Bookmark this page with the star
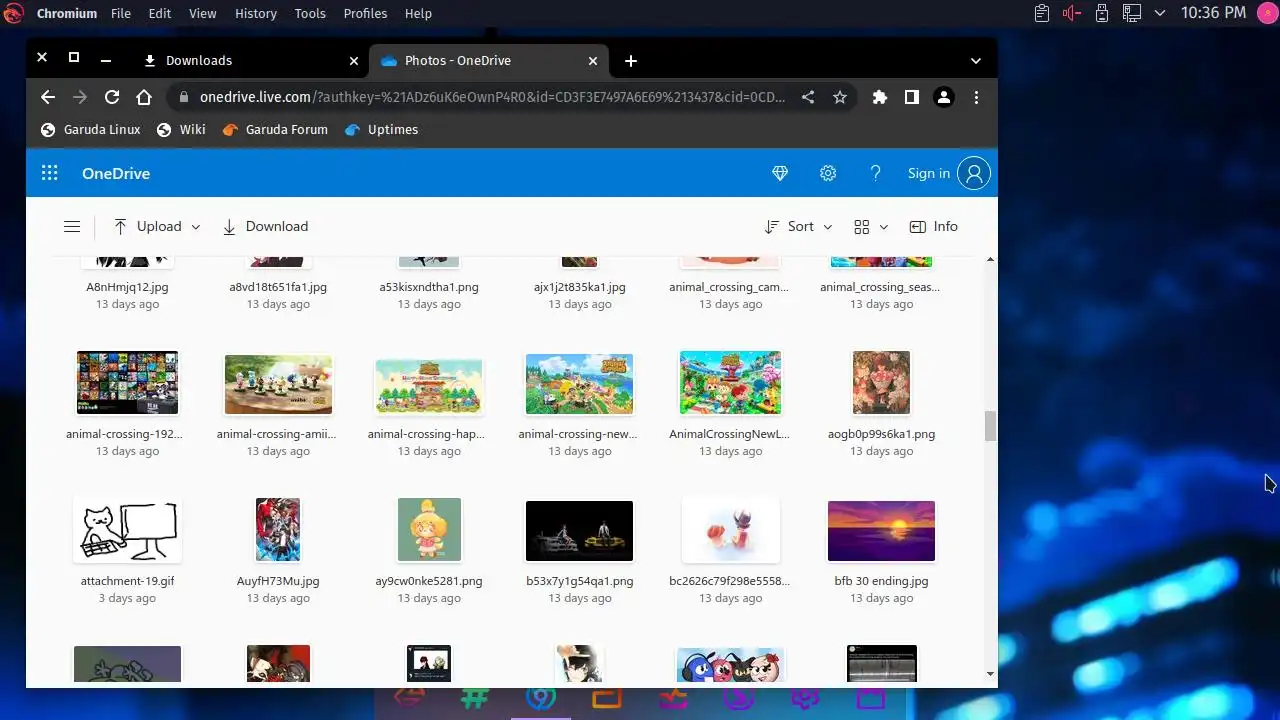1280x720 pixels. 840,97
